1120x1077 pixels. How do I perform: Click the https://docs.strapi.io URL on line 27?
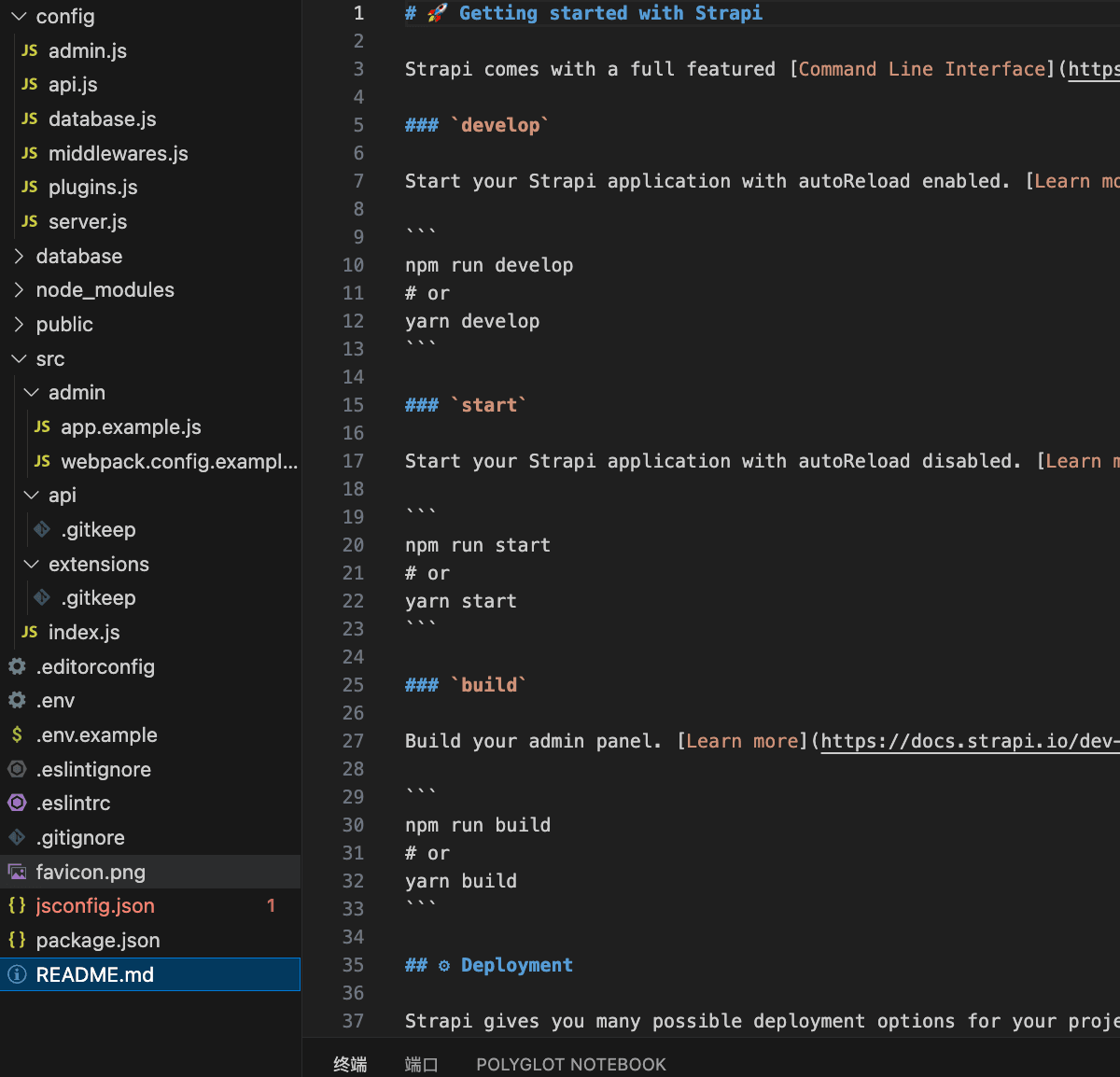(x=971, y=741)
